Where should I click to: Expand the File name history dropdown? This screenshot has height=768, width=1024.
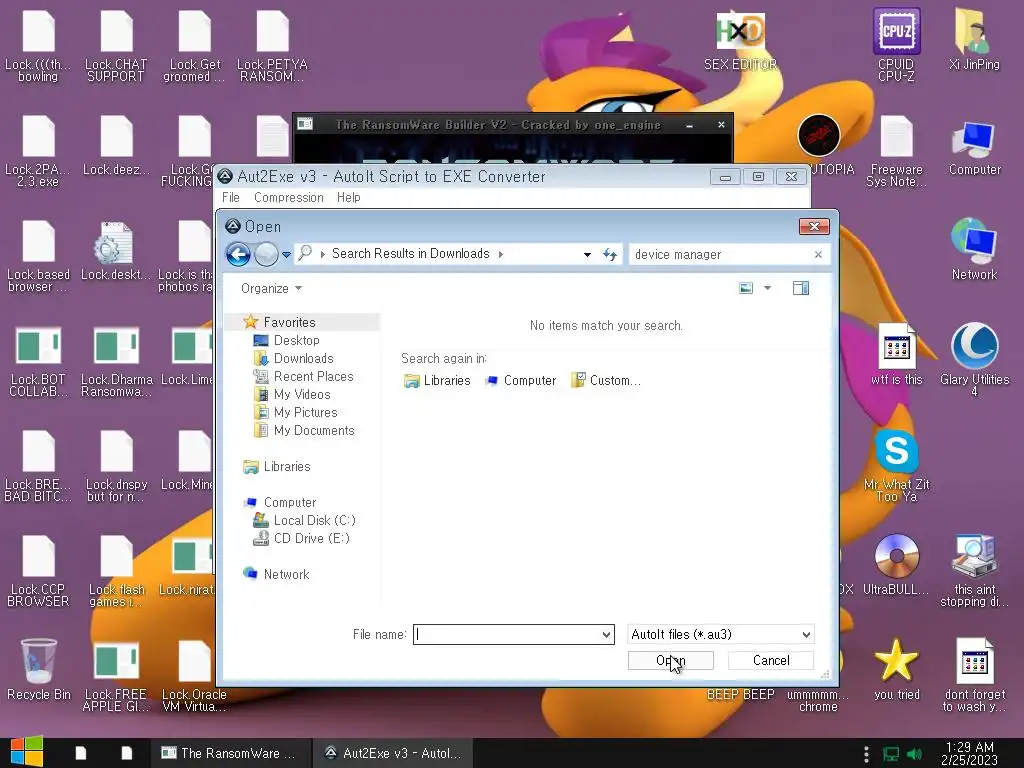point(607,634)
